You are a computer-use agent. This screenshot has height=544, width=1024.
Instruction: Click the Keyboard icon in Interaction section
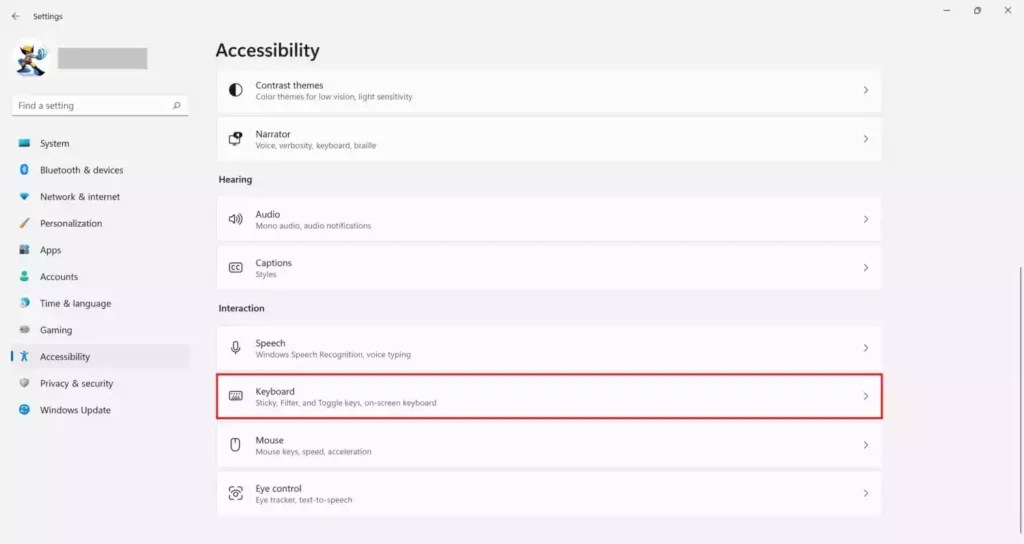(x=236, y=396)
